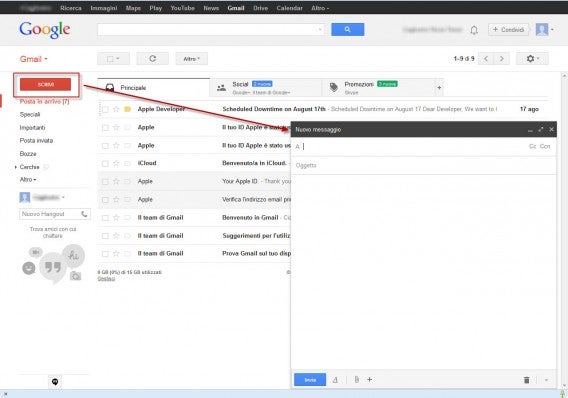The height and width of the screenshot is (398, 568).
Task: Expand the Cerchie label
Action: [x=16, y=167]
